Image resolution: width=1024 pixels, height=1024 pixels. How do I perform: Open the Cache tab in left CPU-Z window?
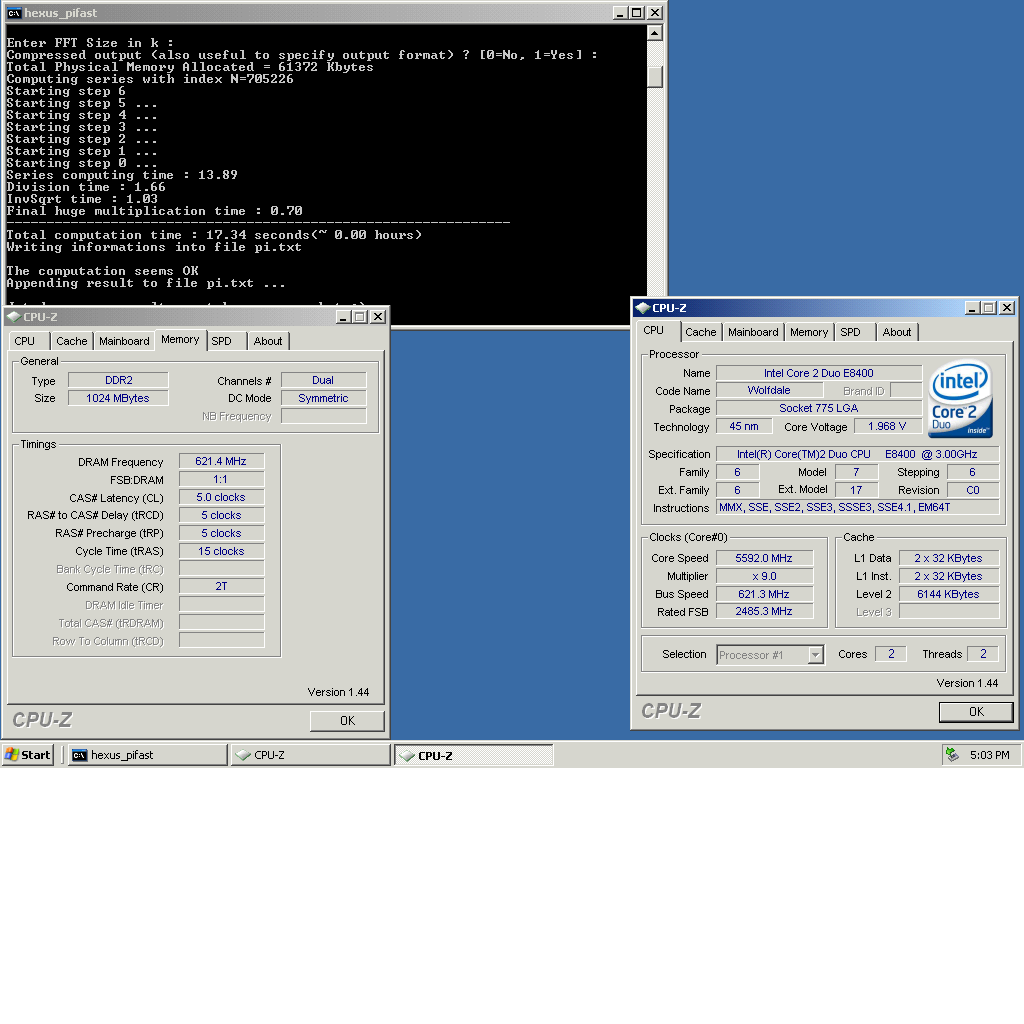click(71, 341)
